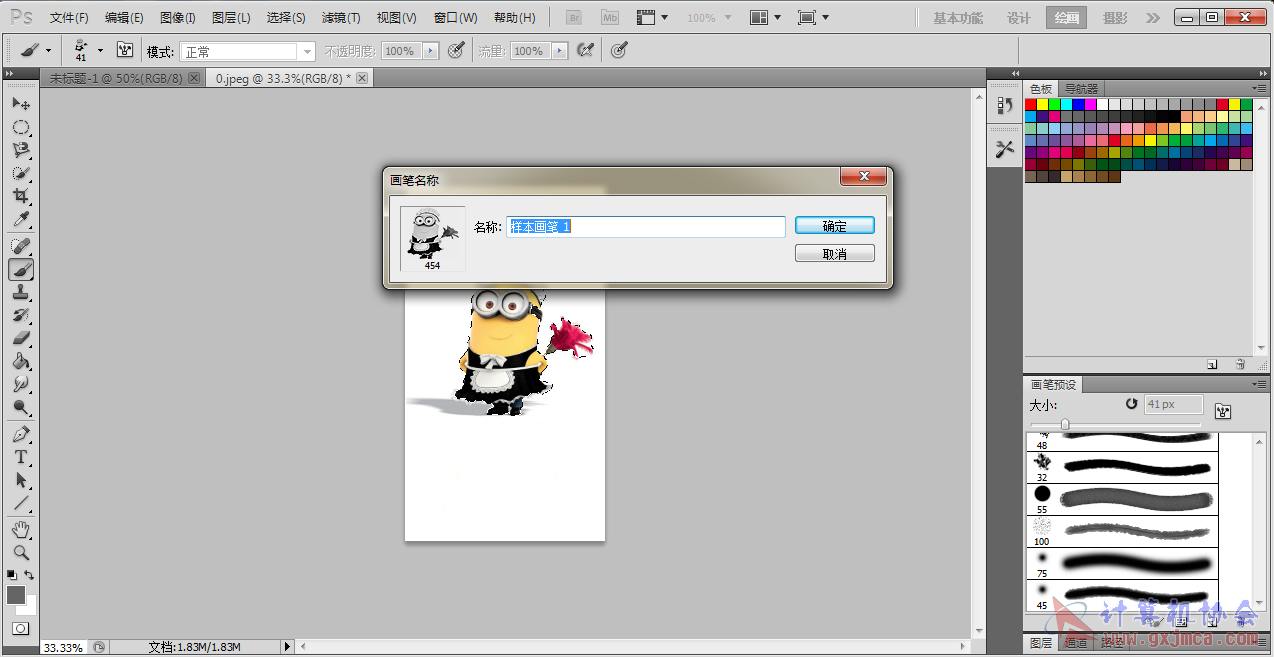This screenshot has height=657, width=1274.
Task: Select the 摄影 workspace
Action: coord(1114,18)
